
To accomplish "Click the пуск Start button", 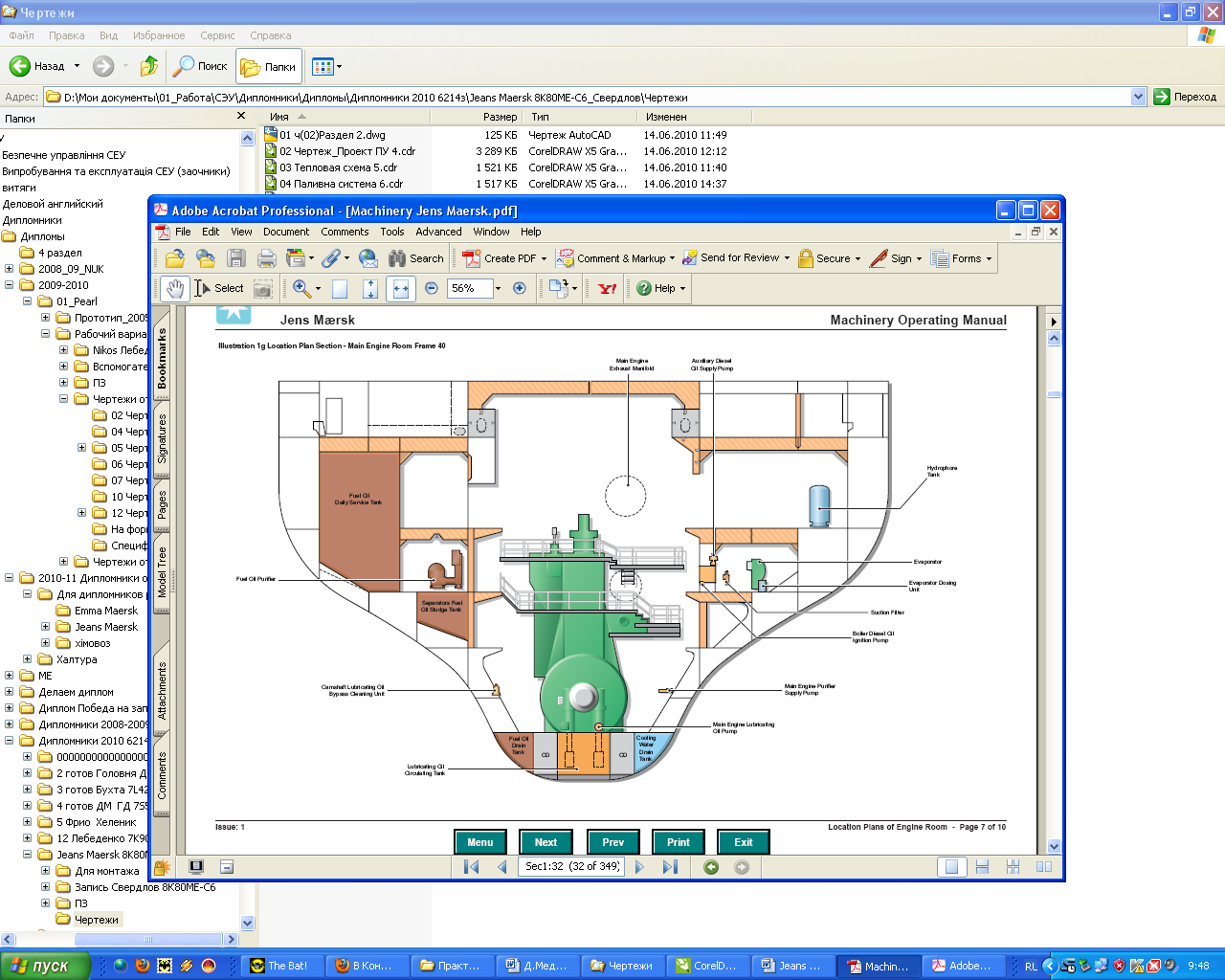I will pos(45,966).
